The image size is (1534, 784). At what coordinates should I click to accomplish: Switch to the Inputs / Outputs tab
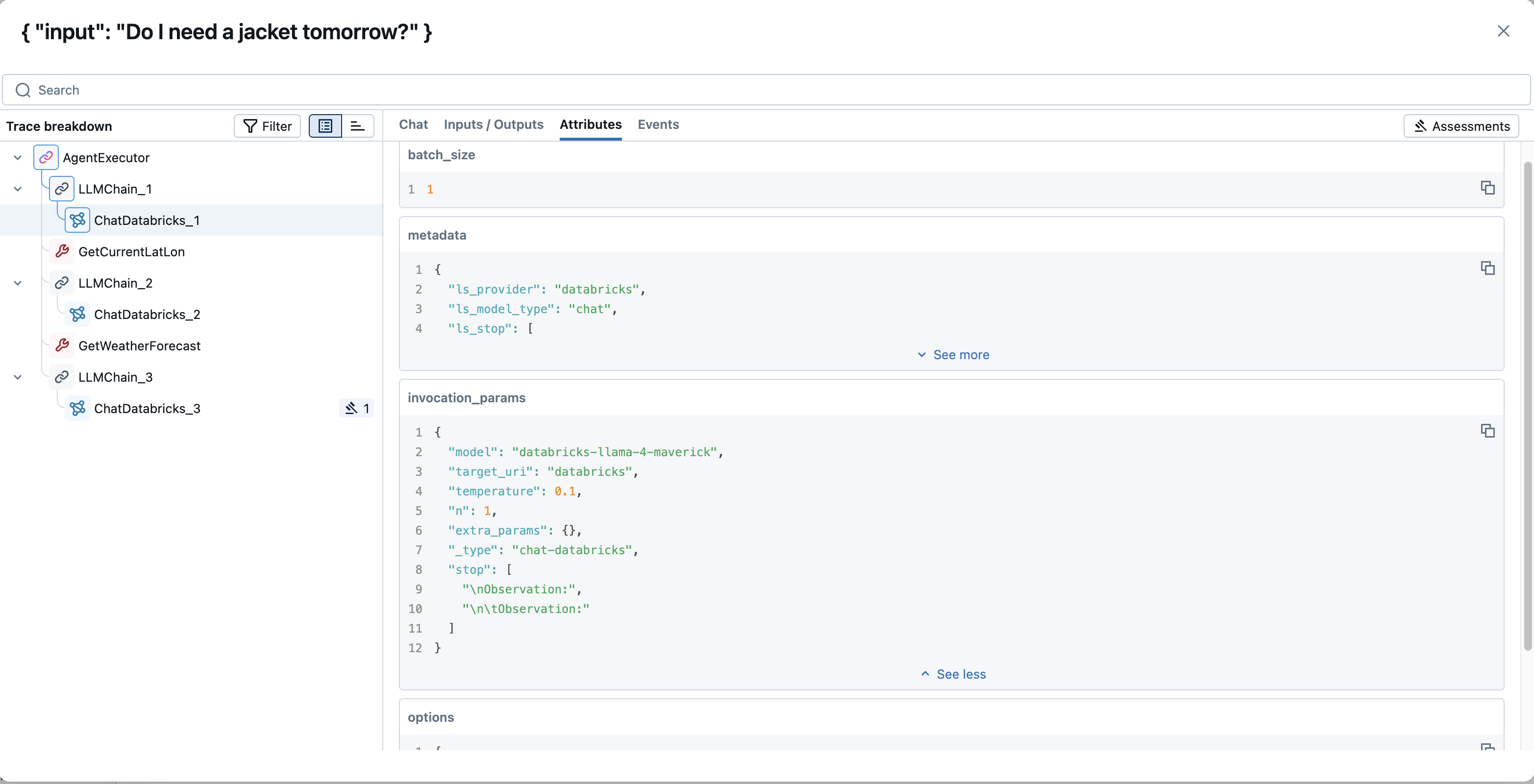493,124
